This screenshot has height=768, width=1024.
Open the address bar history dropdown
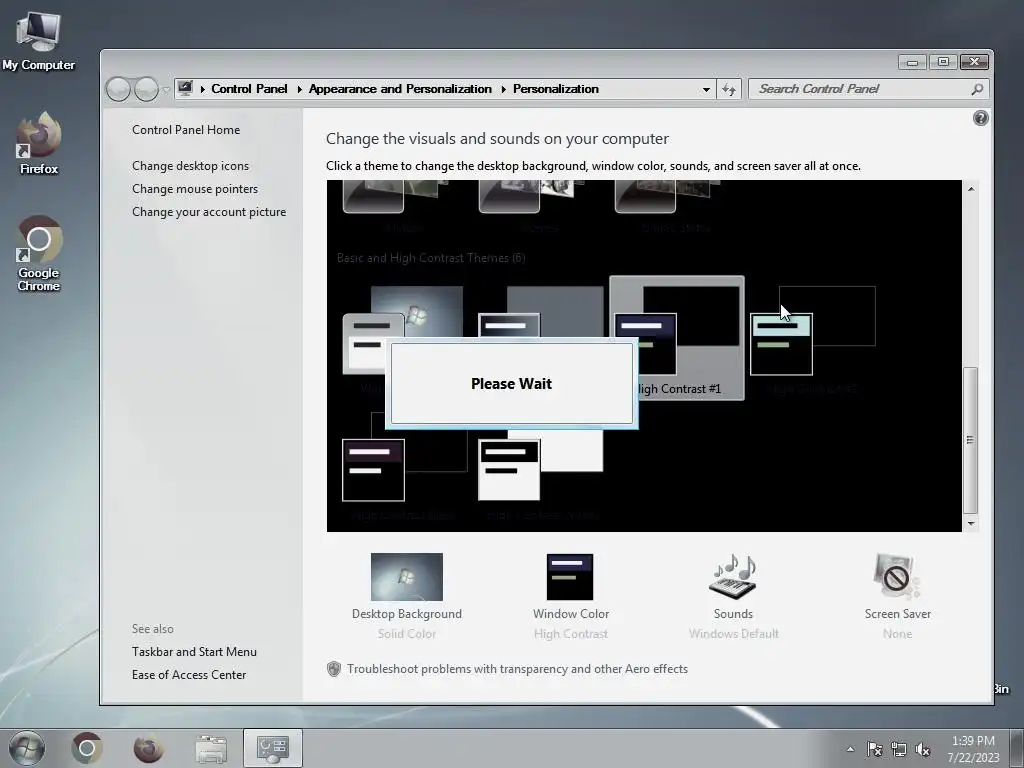[x=706, y=89]
